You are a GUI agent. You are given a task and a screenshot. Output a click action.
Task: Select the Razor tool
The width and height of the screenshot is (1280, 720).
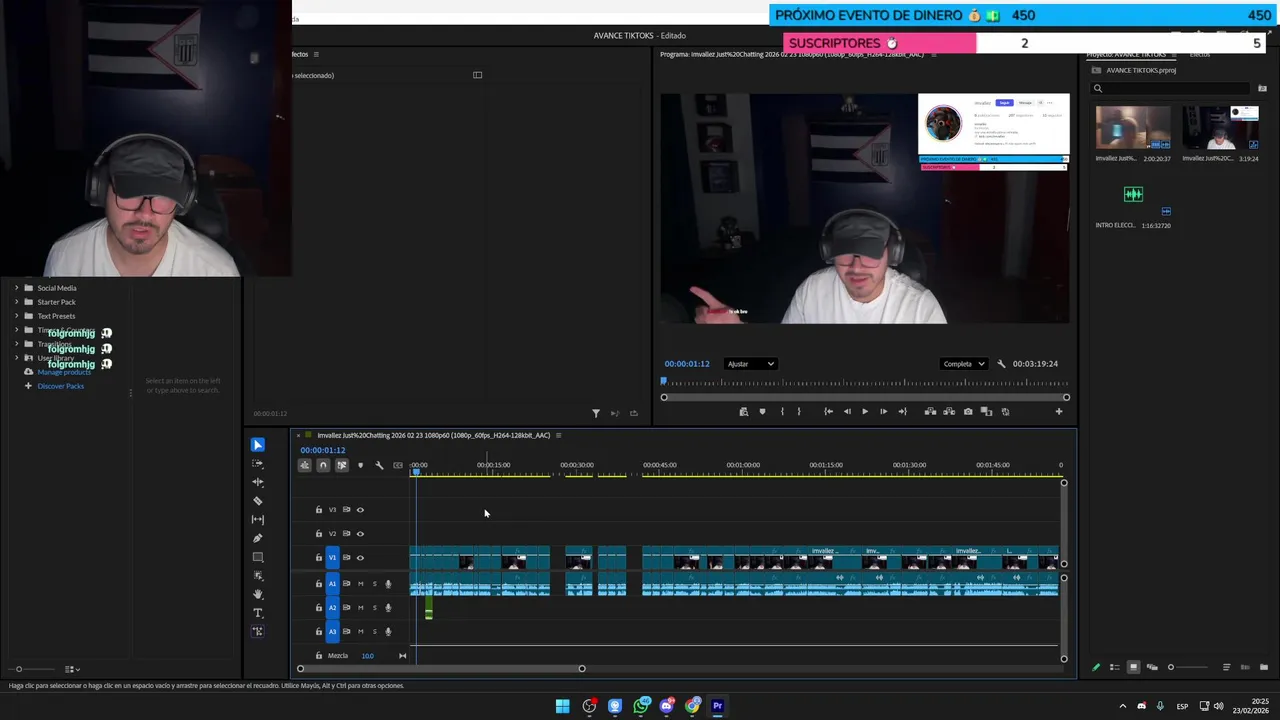pos(258,501)
